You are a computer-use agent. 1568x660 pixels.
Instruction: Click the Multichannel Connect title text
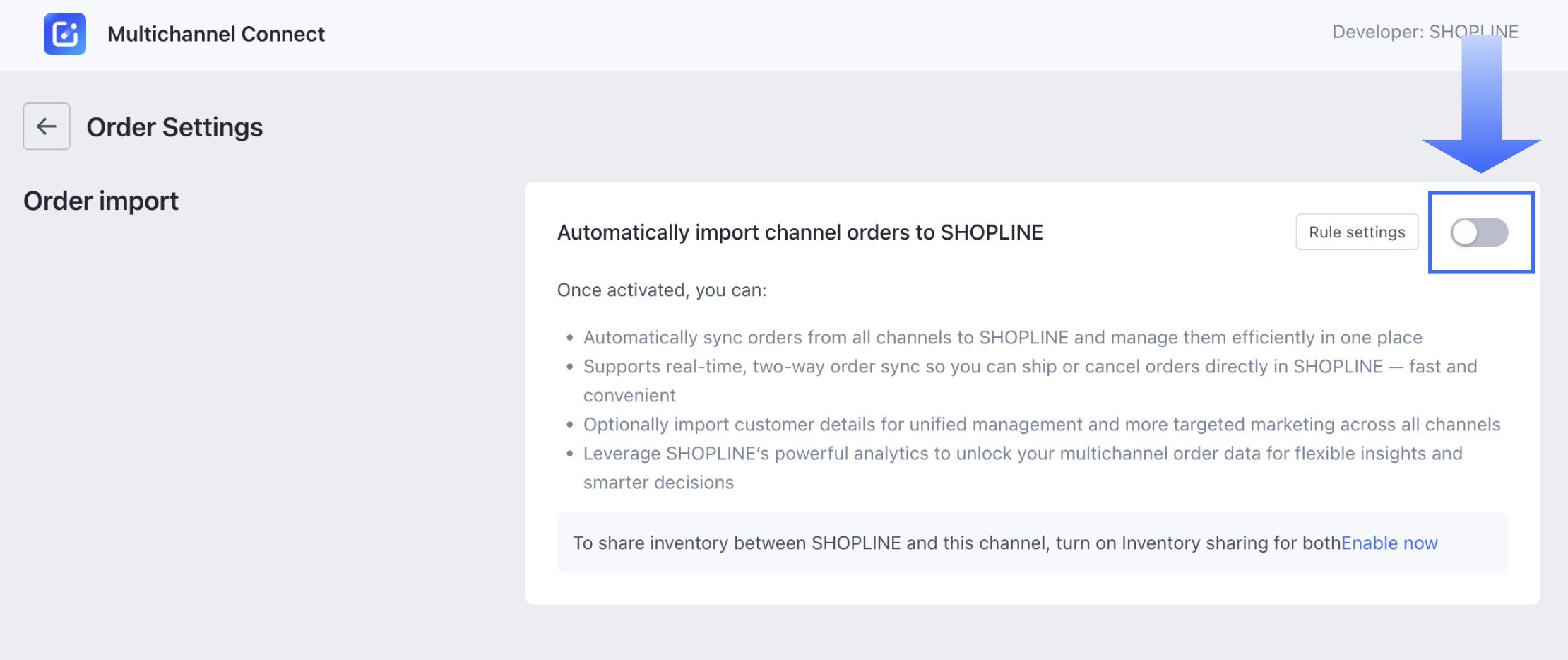coord(216,34)
